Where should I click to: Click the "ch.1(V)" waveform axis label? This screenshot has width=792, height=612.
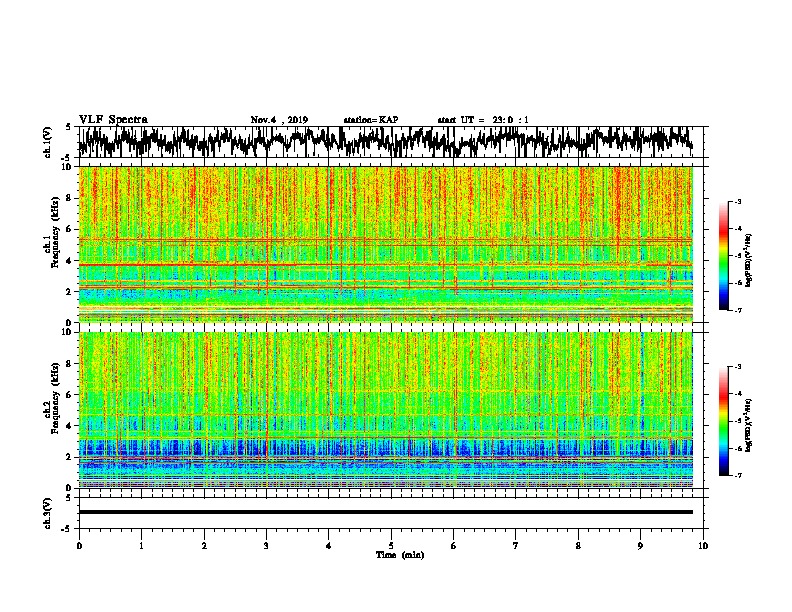[x=48, y=142]
